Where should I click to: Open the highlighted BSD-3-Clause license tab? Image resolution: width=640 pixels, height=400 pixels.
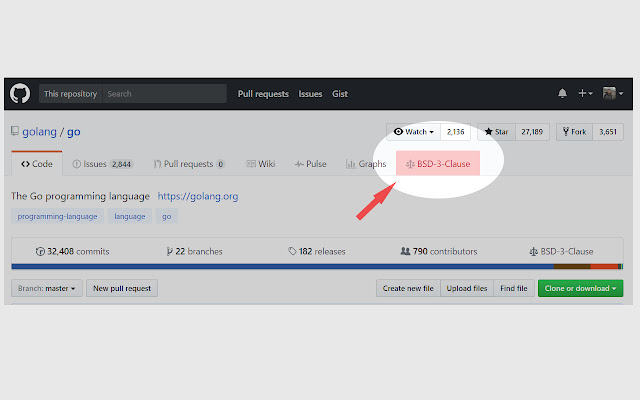[438, 164]
